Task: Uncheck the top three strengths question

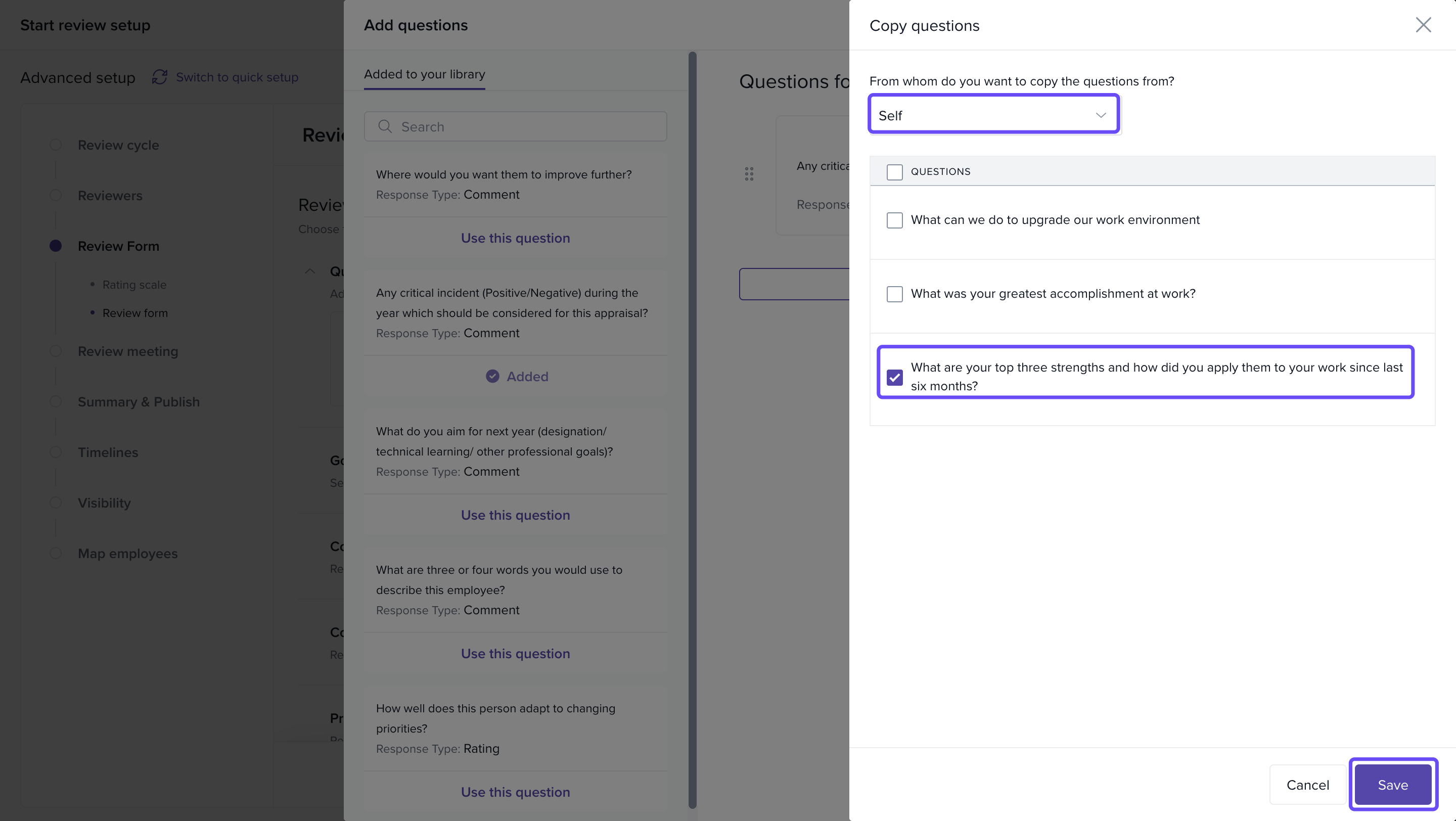Action: (894, 377)
